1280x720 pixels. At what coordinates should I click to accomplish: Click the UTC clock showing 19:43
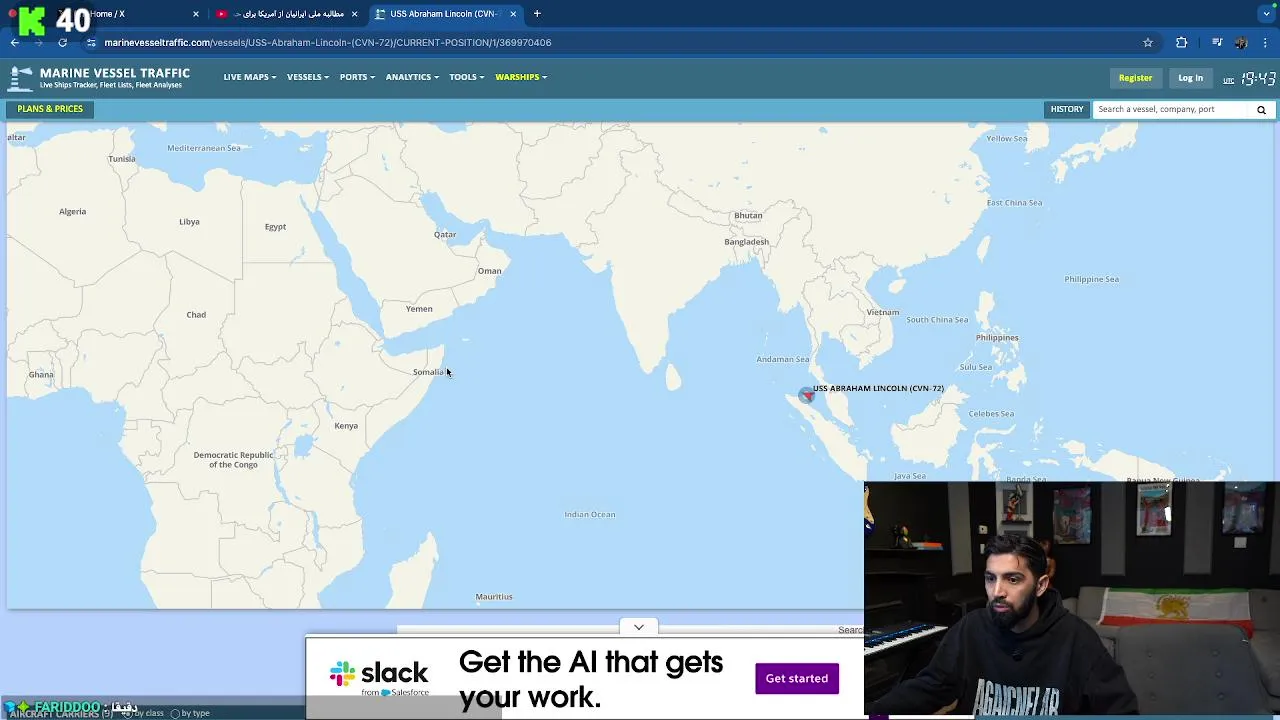(1258, 78)
